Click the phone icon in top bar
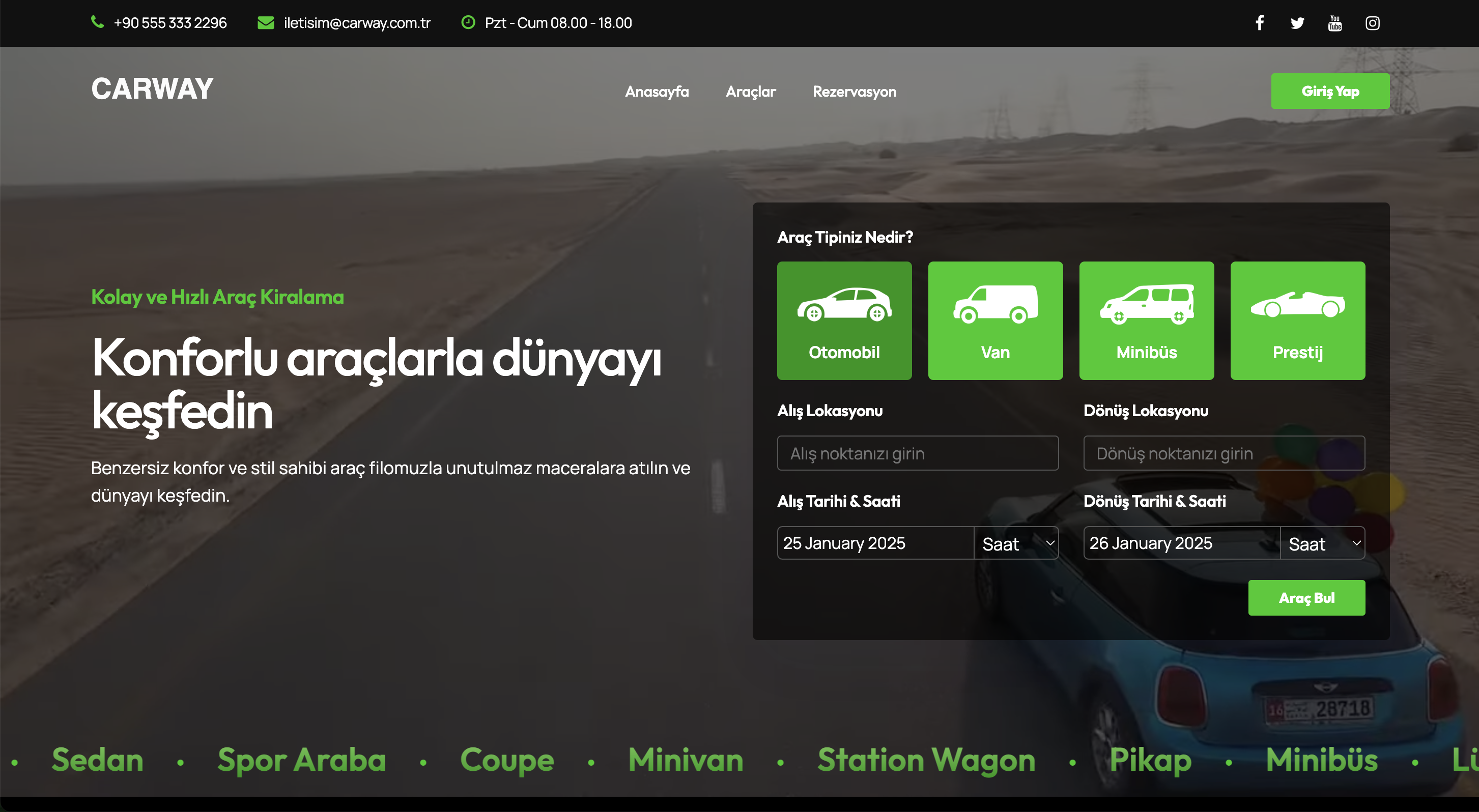Image resolution: width=1479 pixels, height=812 pixels. [x=98, y=22]
